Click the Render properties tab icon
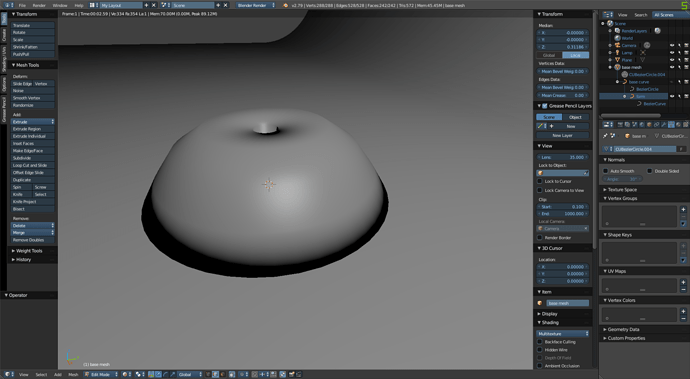Screen dimensions: 690x379 (620, 125)
